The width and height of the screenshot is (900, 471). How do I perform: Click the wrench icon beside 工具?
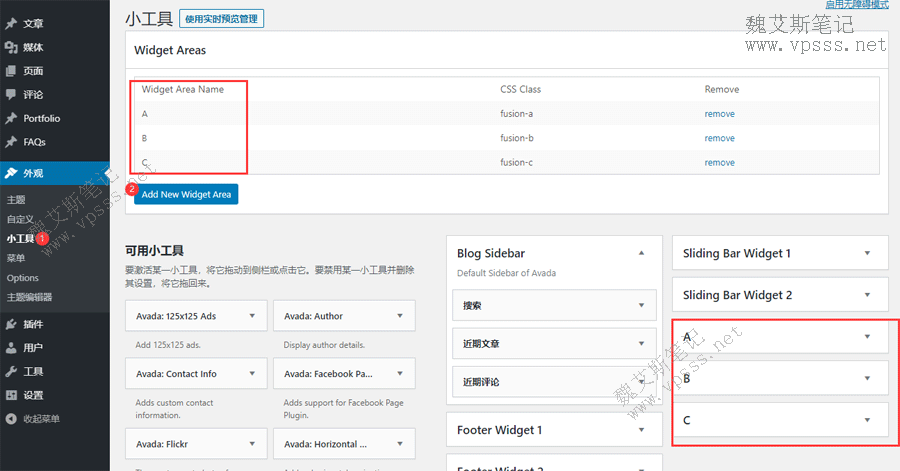pos(11,371)
